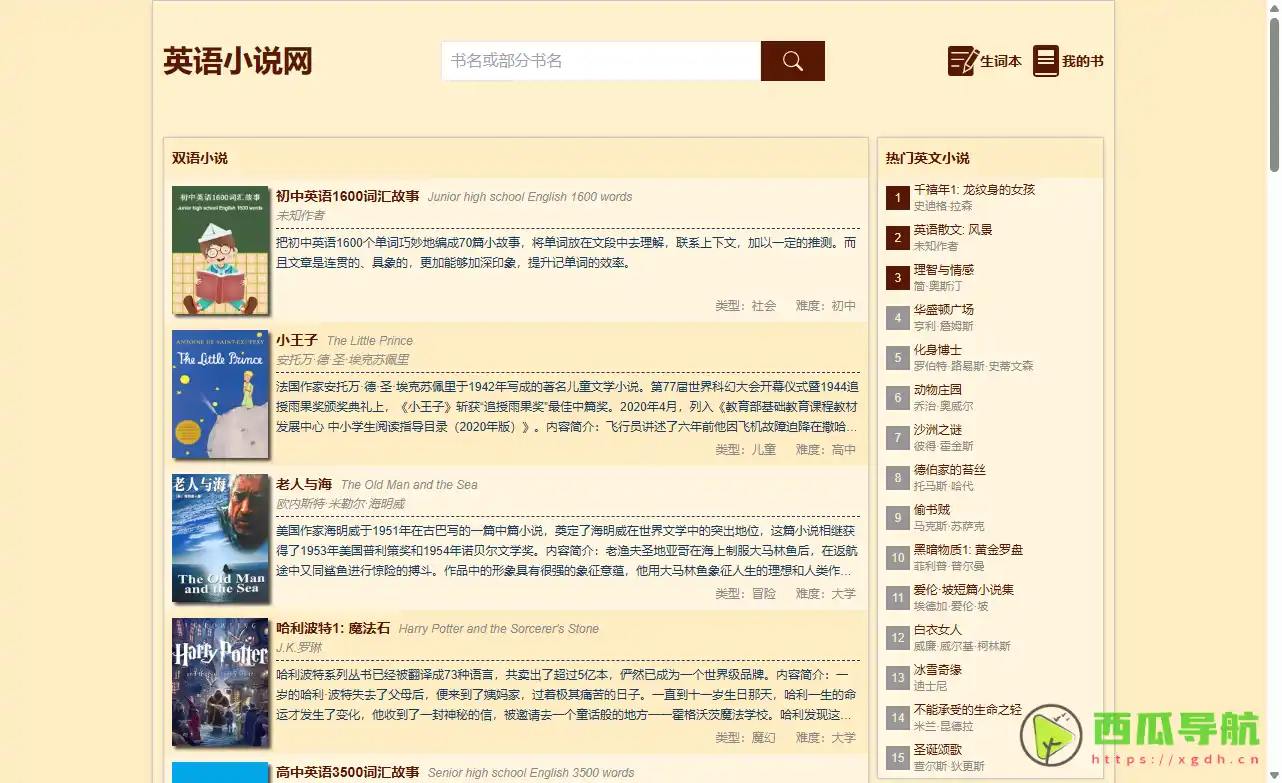Click the search magnifier icon
Screen dimensions: 1282x783
(791, 61)
